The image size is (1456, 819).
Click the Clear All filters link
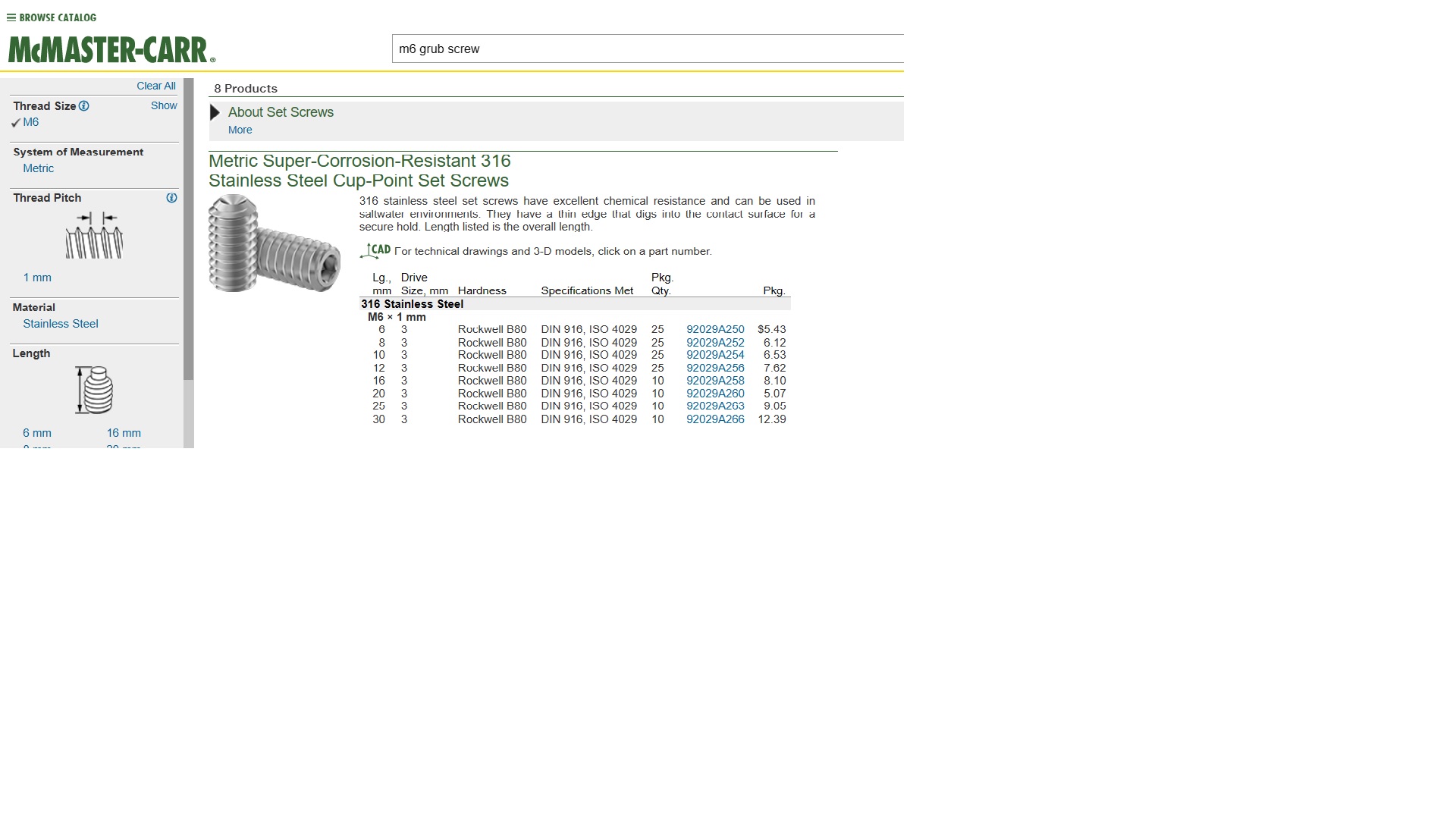click(156, 86)
